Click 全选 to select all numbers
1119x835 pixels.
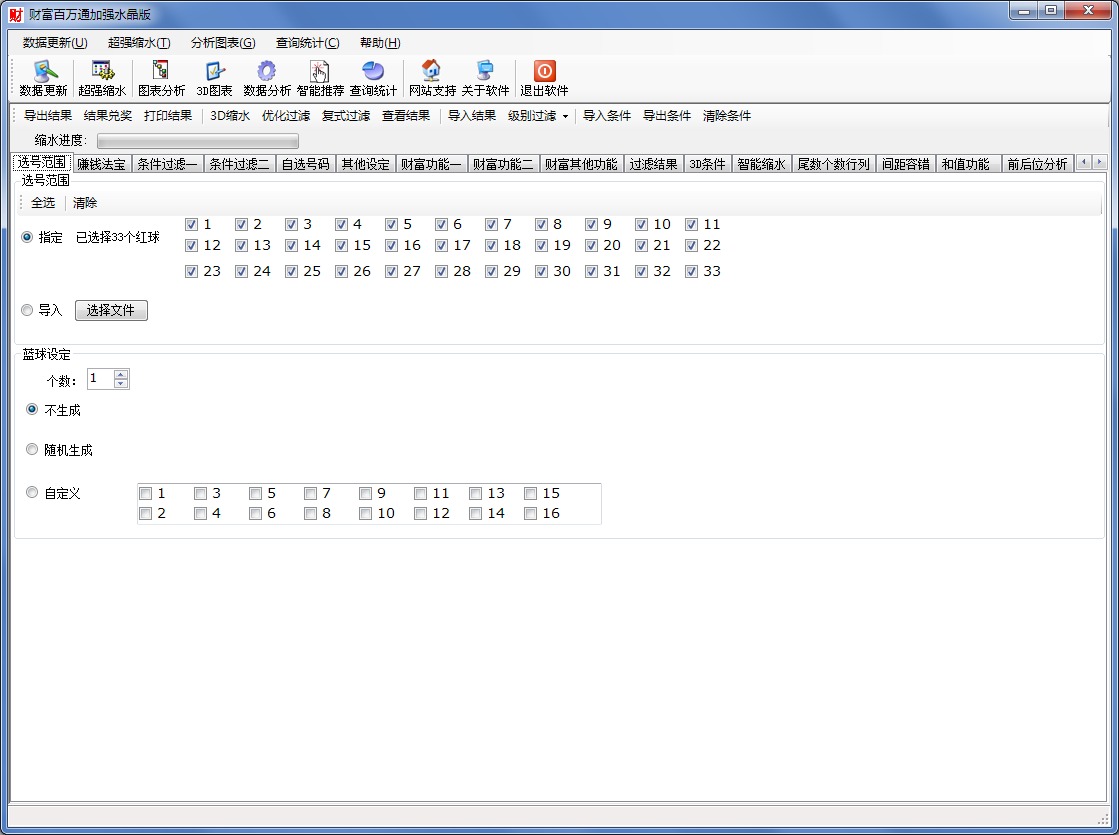43,203
